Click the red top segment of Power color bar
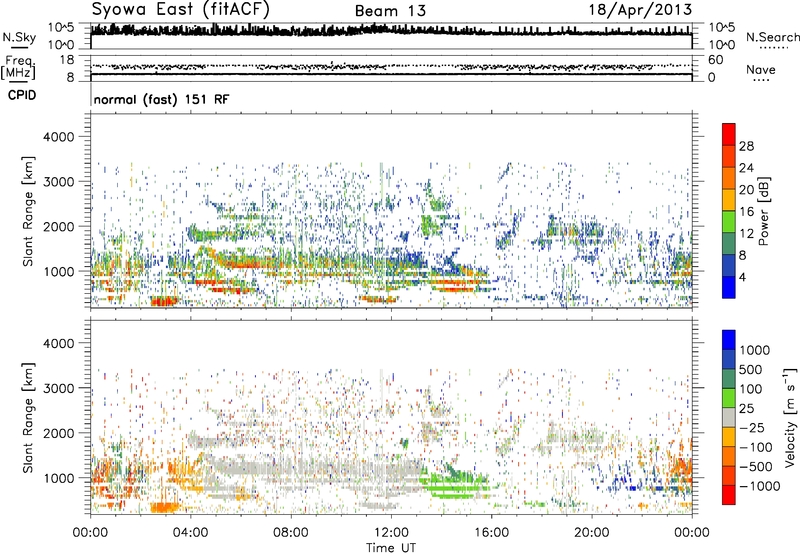Viewport: 800px width, 554px height. coord(729,134)
